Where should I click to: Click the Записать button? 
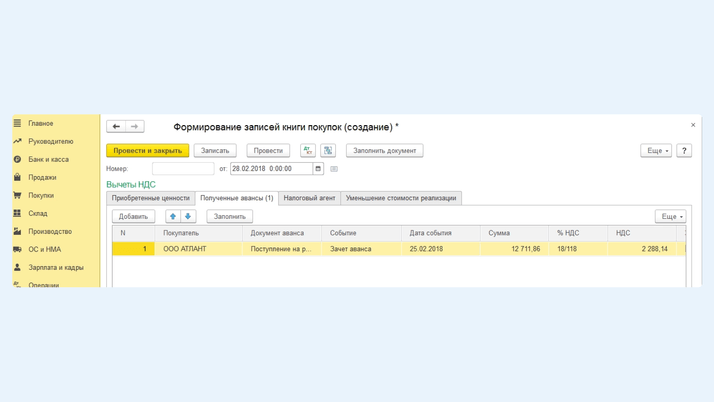click(215, 150)
